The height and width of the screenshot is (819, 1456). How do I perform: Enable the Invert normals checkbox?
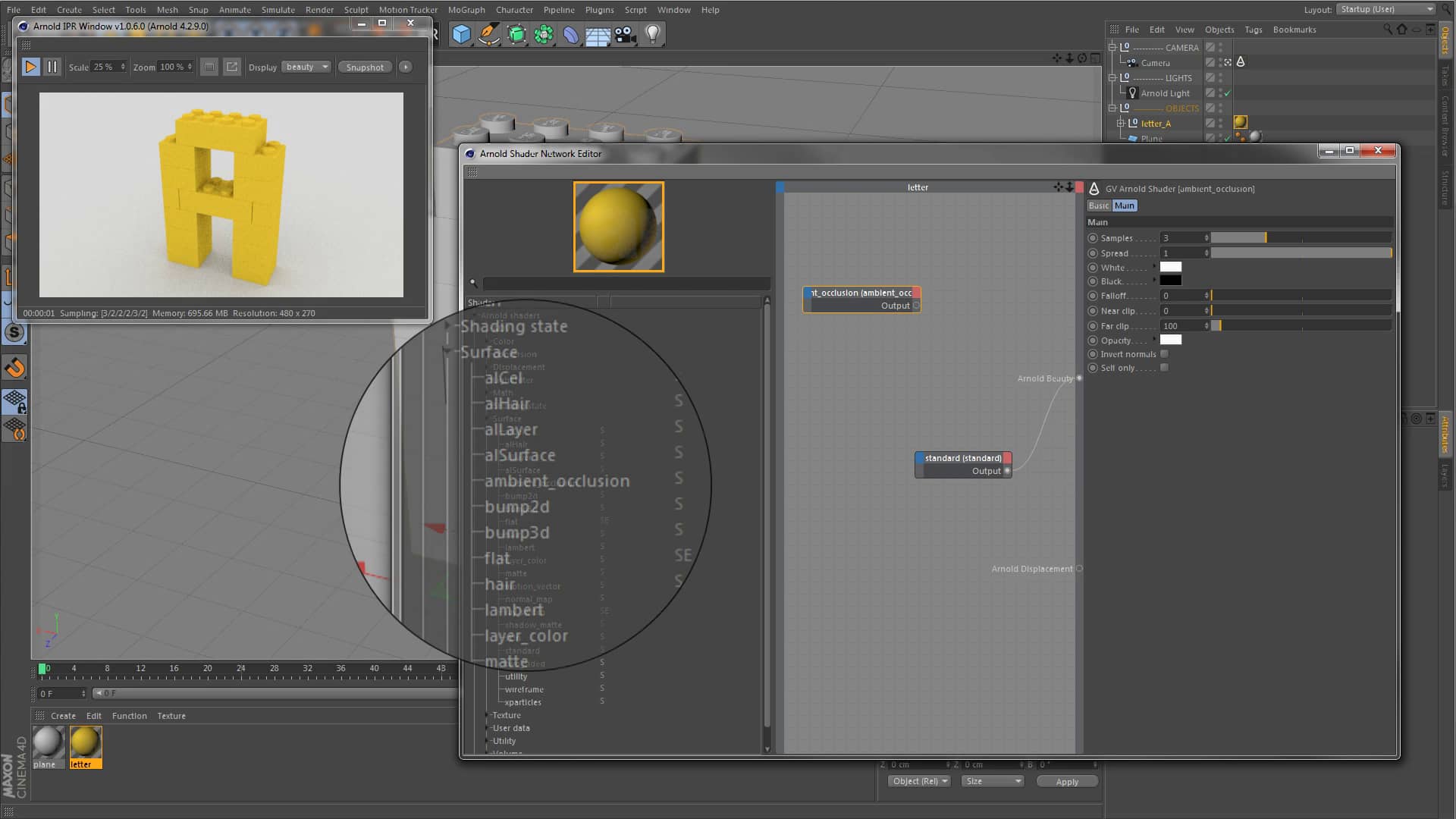tap(1165, 353)
